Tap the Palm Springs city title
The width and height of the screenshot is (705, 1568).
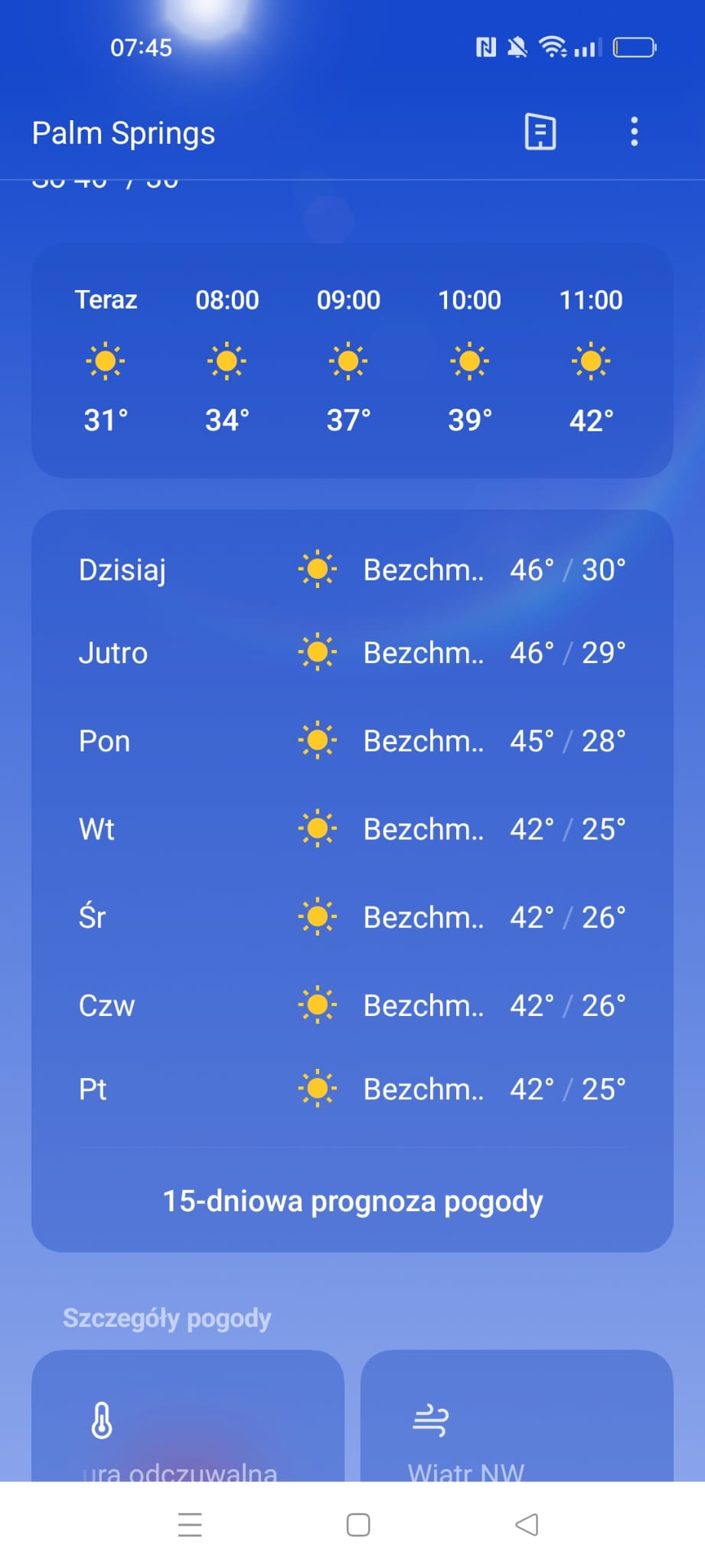tap(123, 133)
